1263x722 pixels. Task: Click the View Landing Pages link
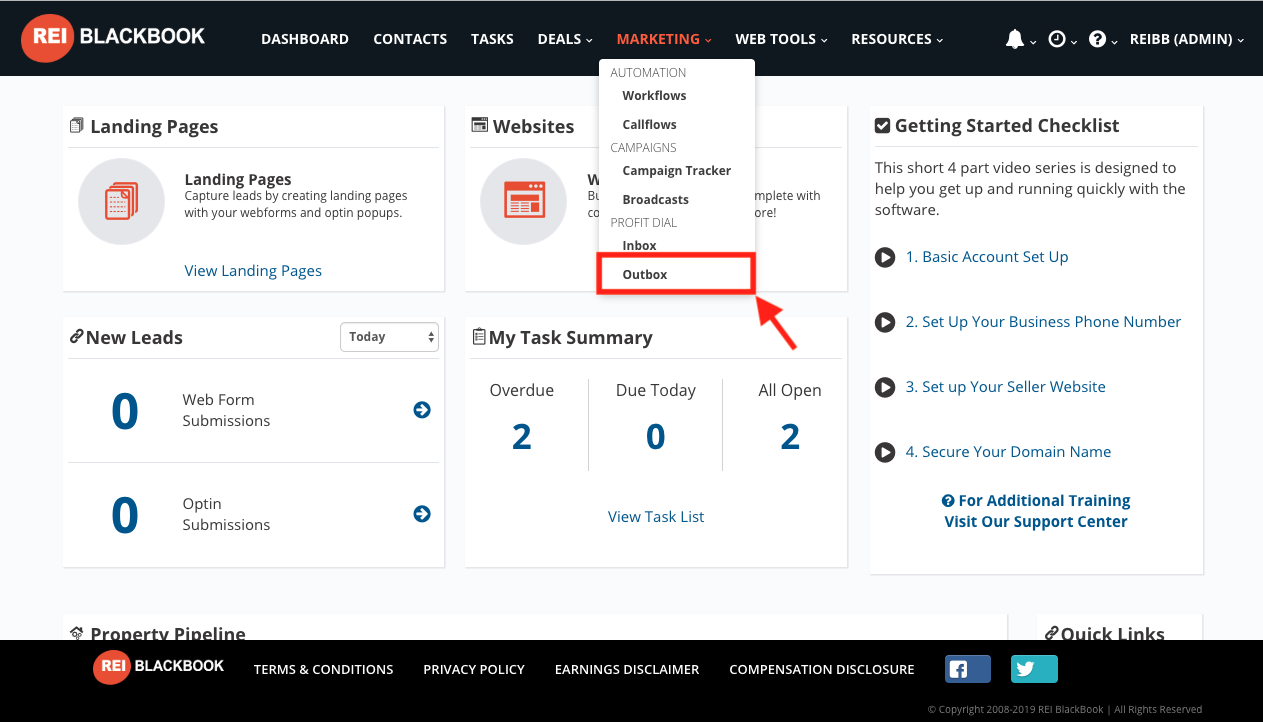tap(253, 271)
